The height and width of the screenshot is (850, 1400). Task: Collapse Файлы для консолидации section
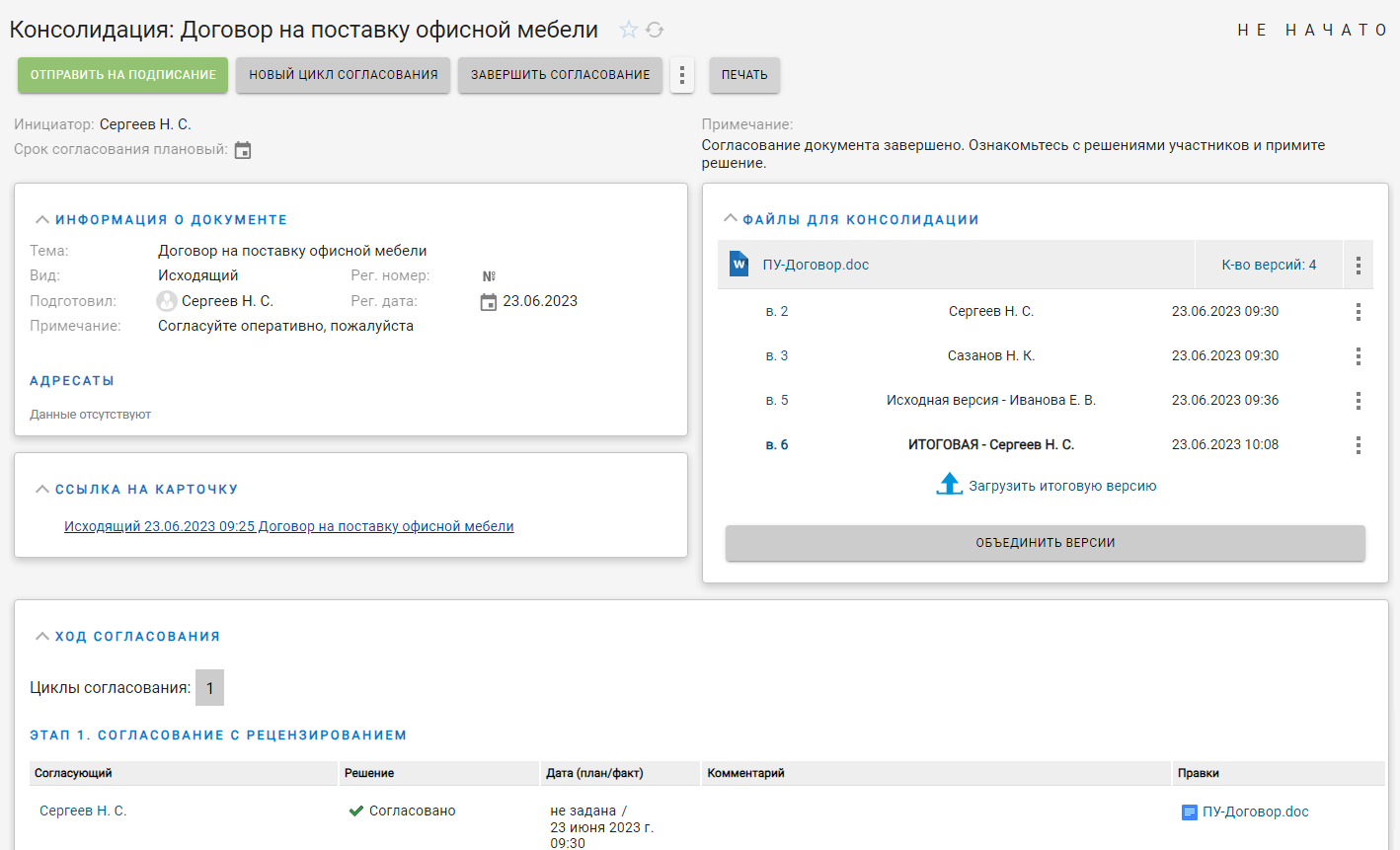tap(731, 219)
